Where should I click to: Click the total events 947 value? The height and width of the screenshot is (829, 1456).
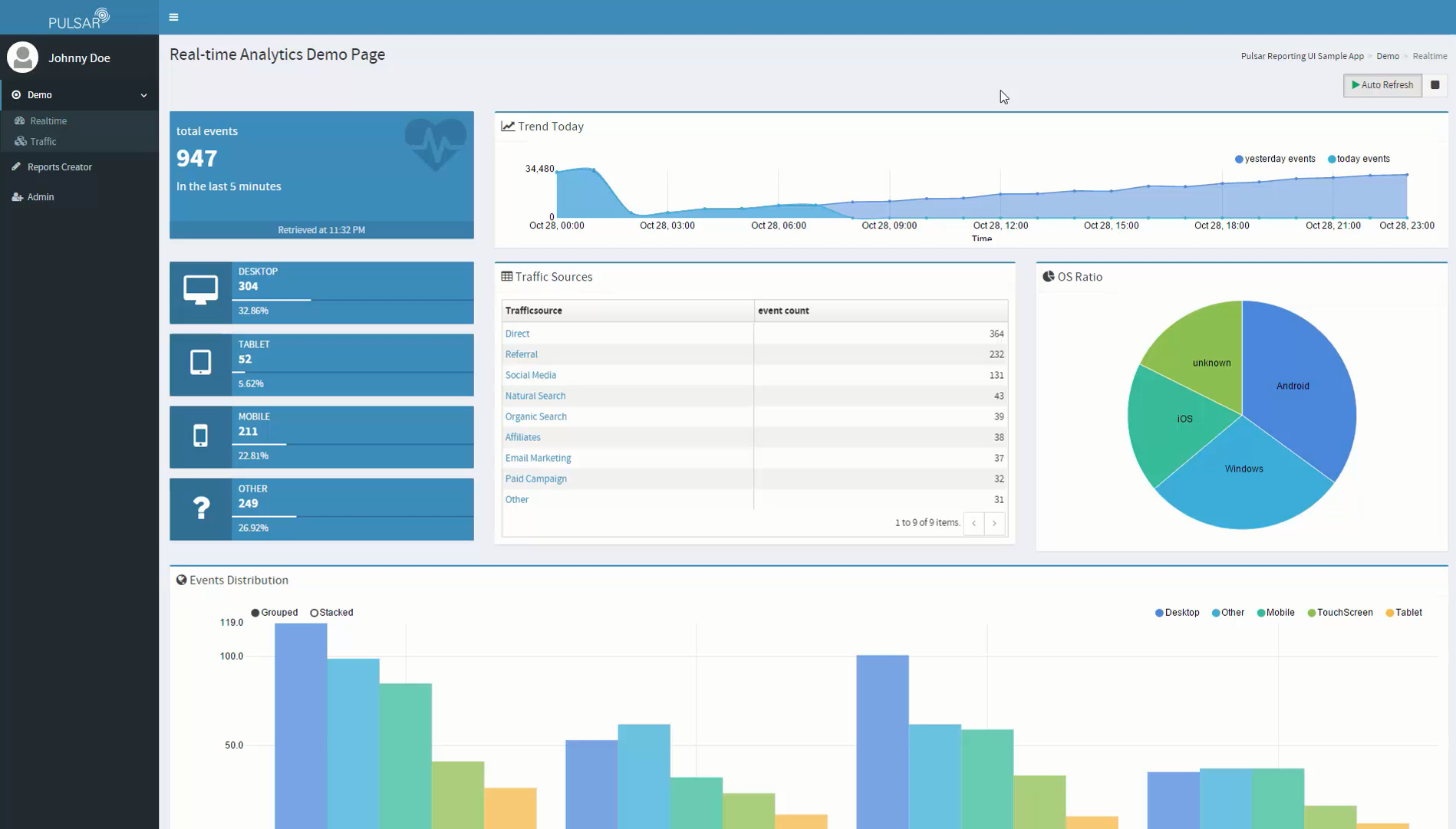pos(196,158)
